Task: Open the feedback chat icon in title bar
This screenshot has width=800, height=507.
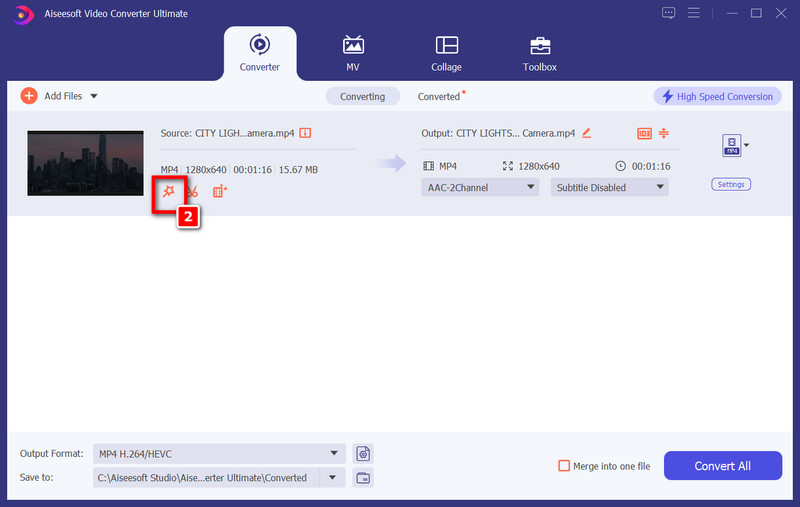Action: tap(669, 13)
